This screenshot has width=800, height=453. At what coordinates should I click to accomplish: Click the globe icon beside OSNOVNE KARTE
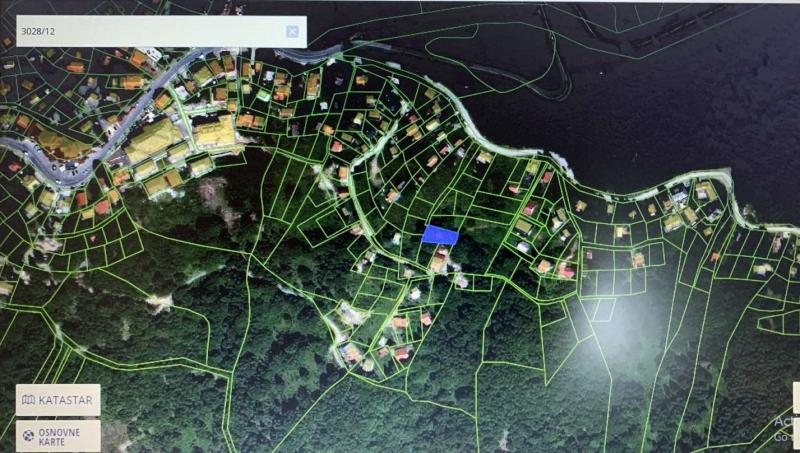[x=28, y=435]
